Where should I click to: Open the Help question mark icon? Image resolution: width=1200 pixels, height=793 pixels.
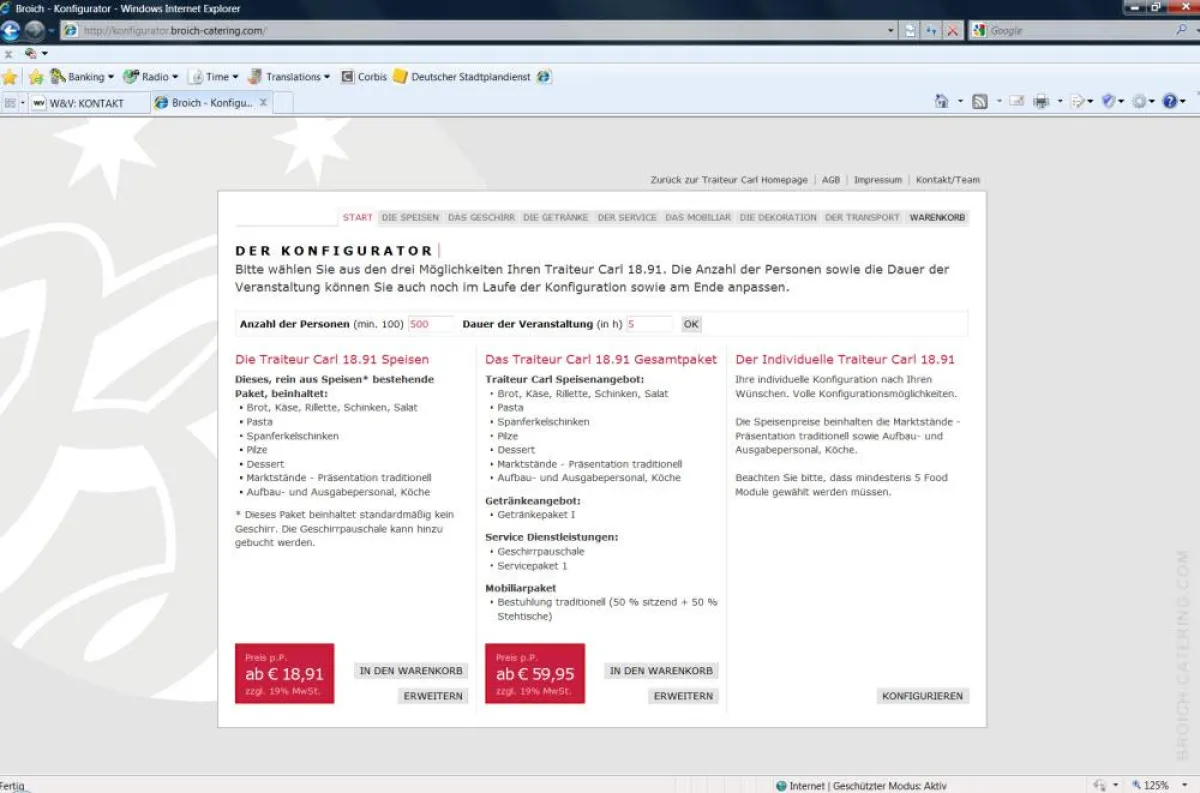pyautogui.click(x=1169, y=102)
